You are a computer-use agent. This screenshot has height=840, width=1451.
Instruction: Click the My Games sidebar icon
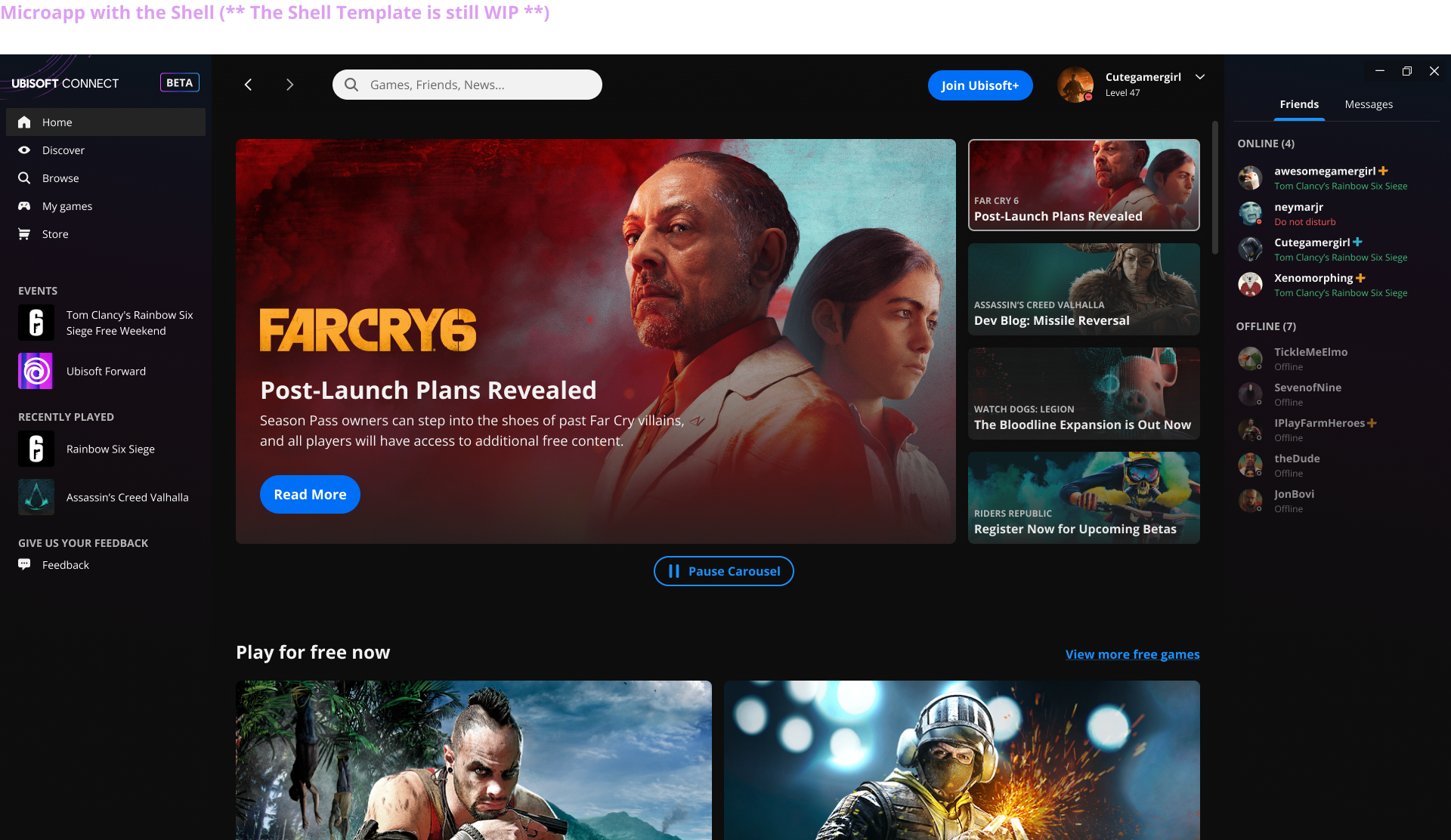coord(24,205)
